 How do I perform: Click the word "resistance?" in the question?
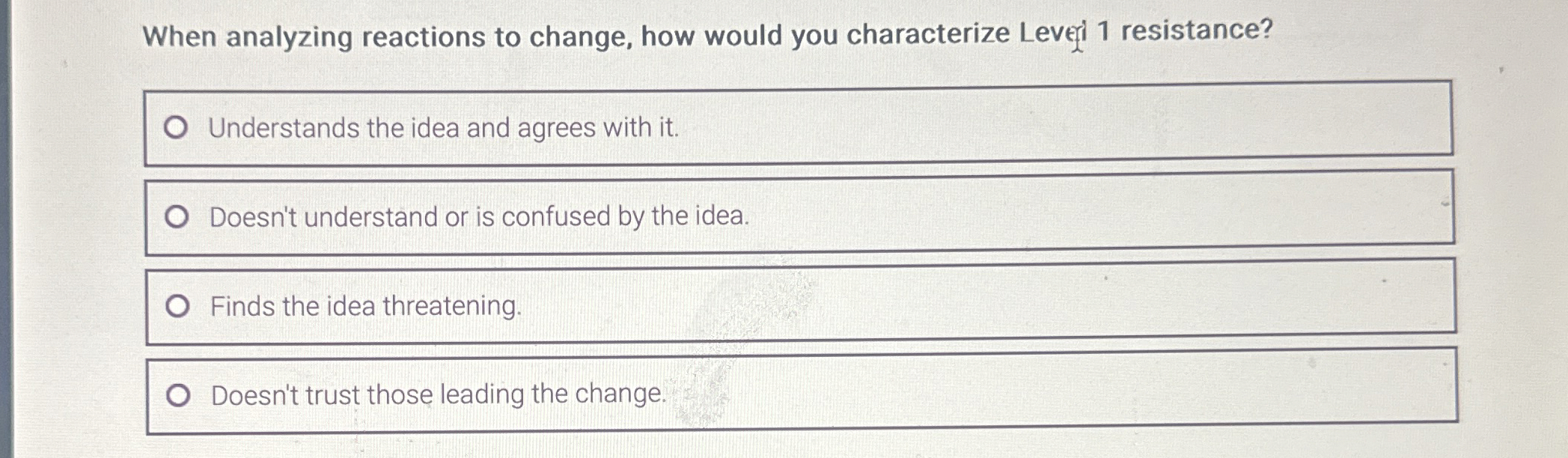pos(1196,30)
